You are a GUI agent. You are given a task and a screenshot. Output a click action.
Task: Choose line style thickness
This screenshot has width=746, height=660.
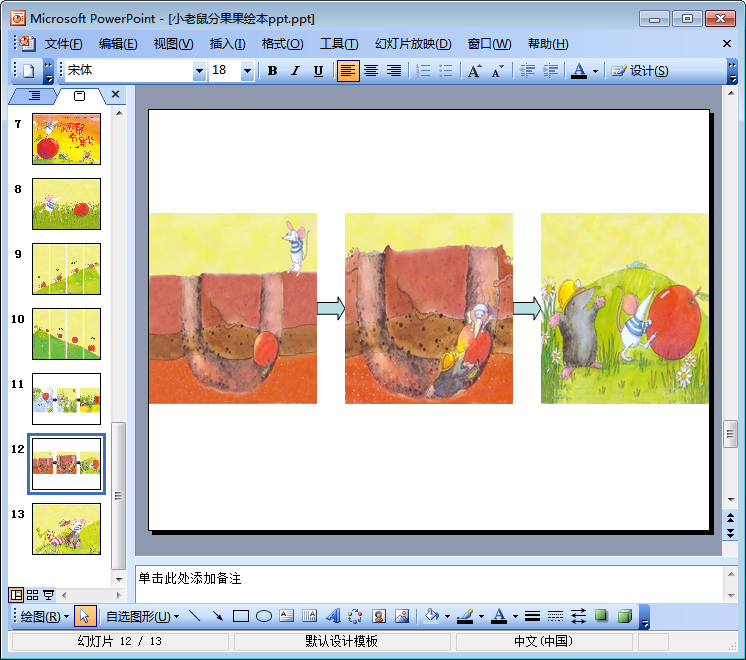(x=532, y=617)
